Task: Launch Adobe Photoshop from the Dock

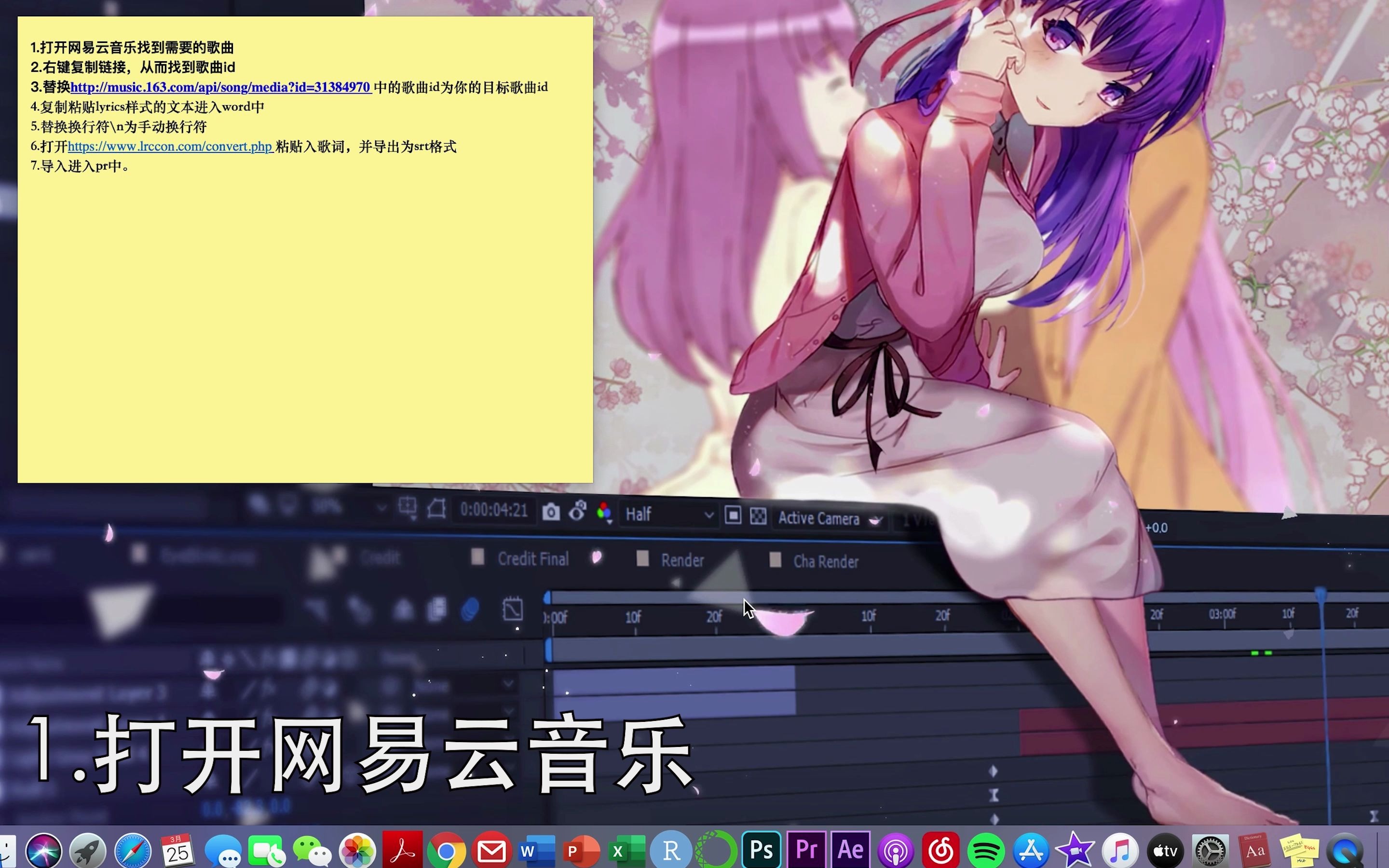Action: click(761, 850)
